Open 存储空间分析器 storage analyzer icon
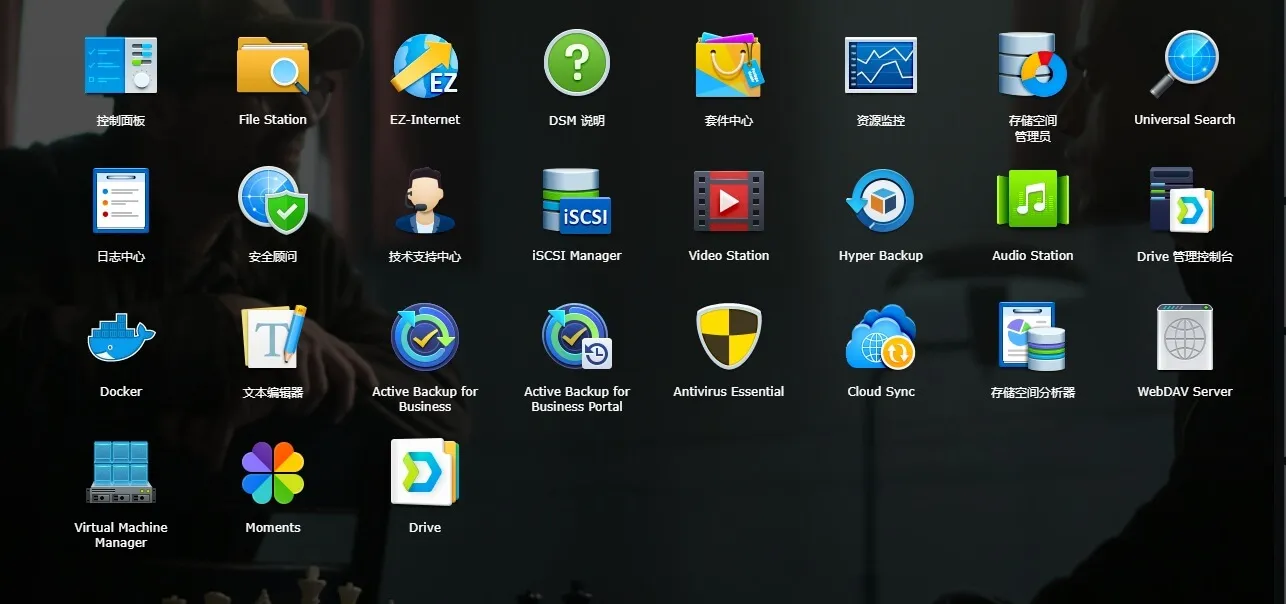The width and height of the screenshot is (1286, 604). (1033, 337)
